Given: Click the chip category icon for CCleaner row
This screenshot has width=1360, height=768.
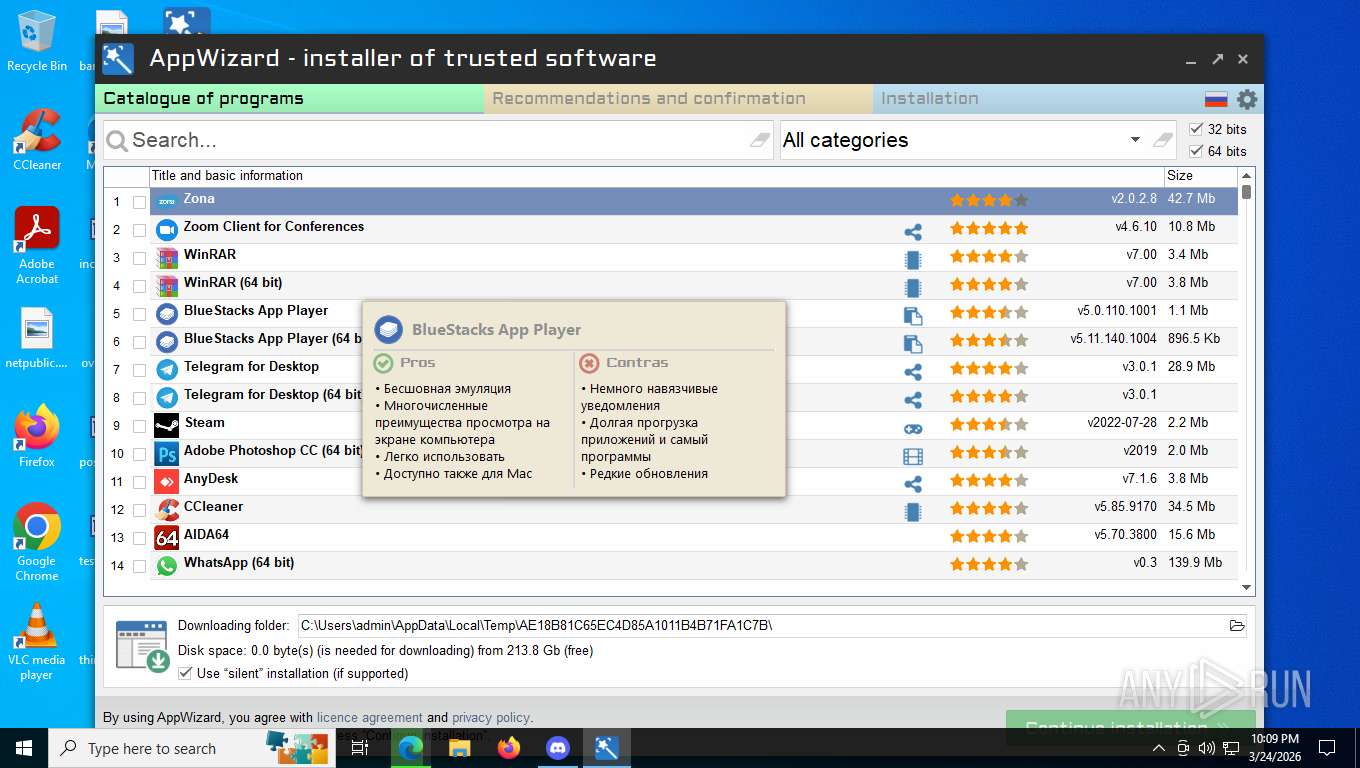Looking at the screenshot, I should [x=912, y=512].
